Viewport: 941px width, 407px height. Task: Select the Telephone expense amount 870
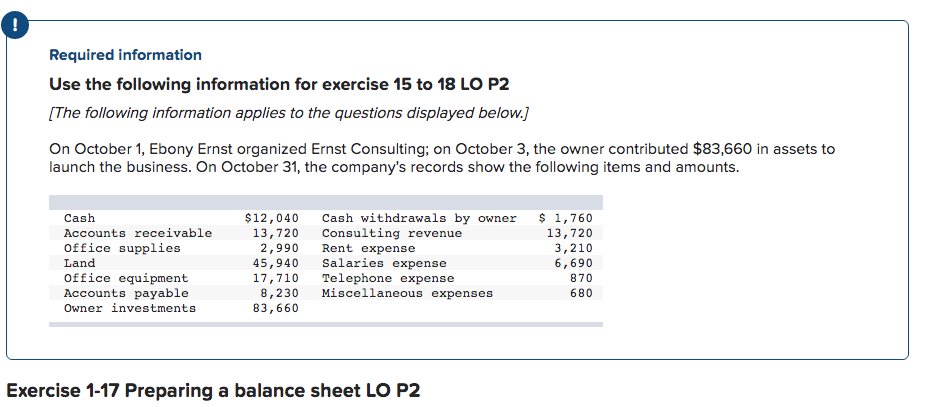pos(581,279)
